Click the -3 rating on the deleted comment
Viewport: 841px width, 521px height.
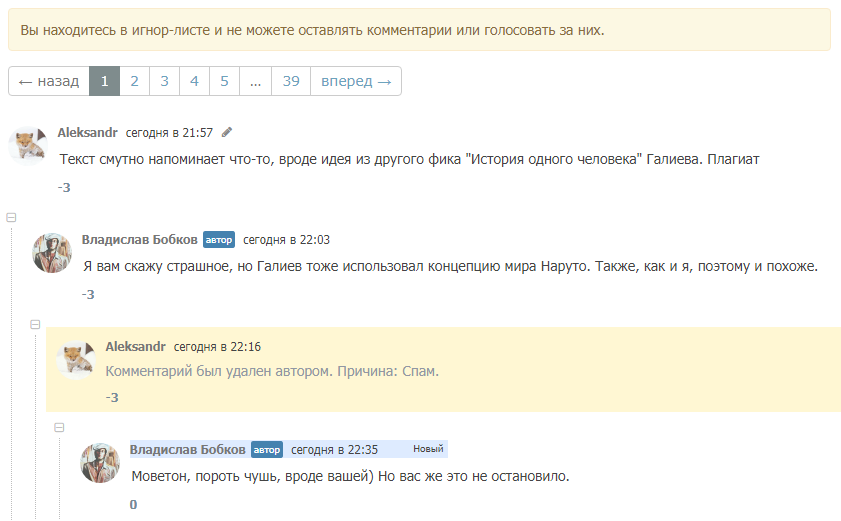(112, 397)
